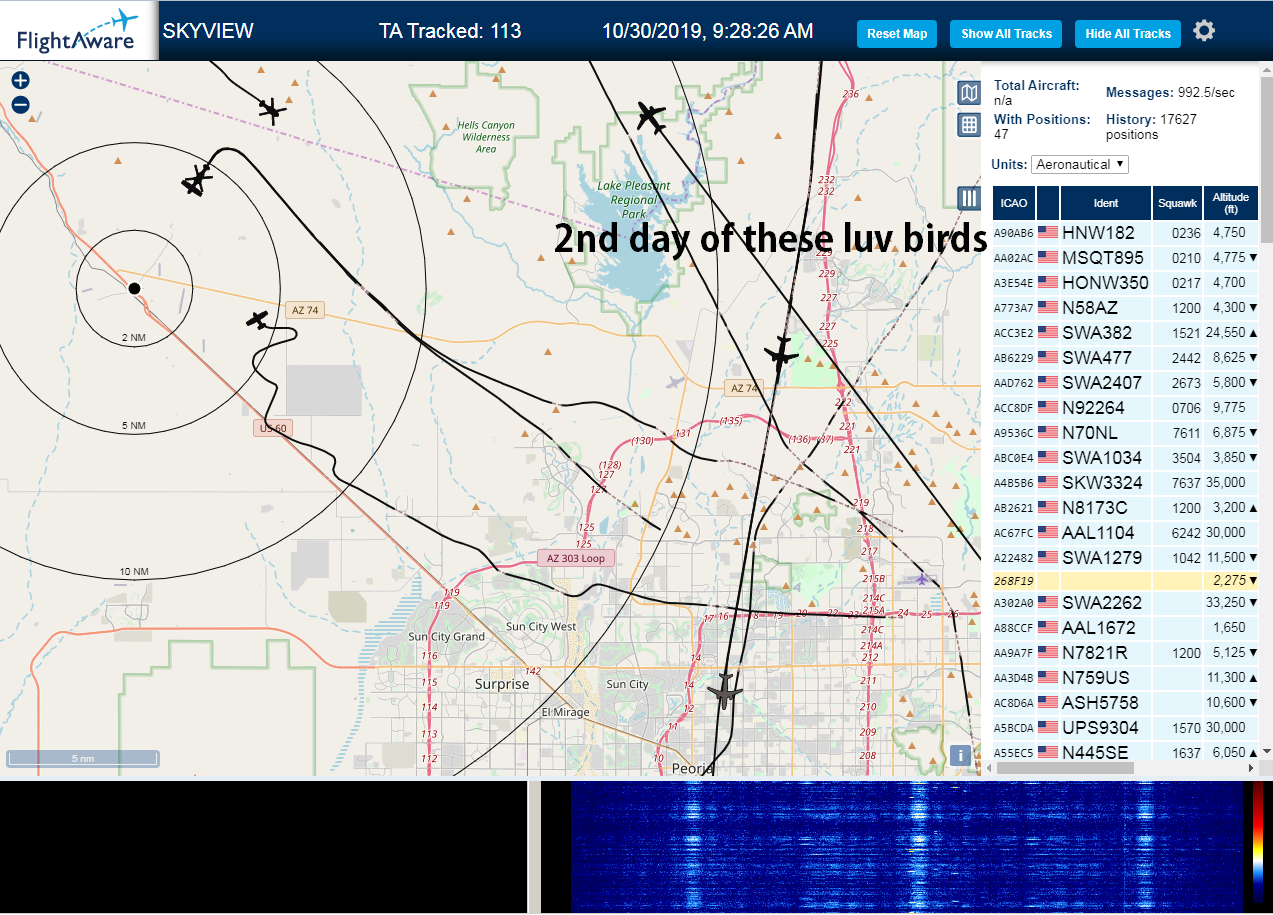Open the map layer switcher icon
Screen dimensions: 1273x915
tap(968, 94)
